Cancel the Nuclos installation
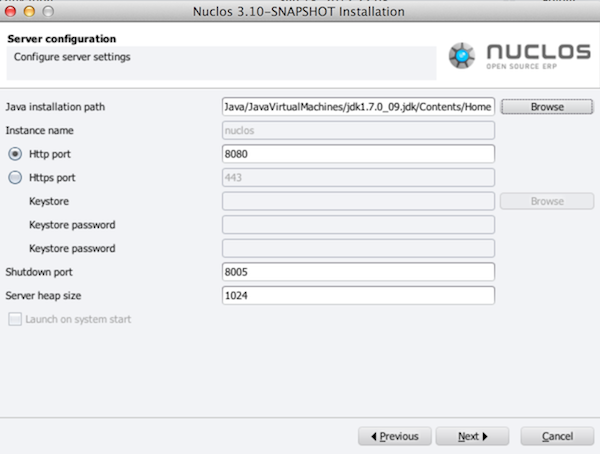 coord(557,436)
